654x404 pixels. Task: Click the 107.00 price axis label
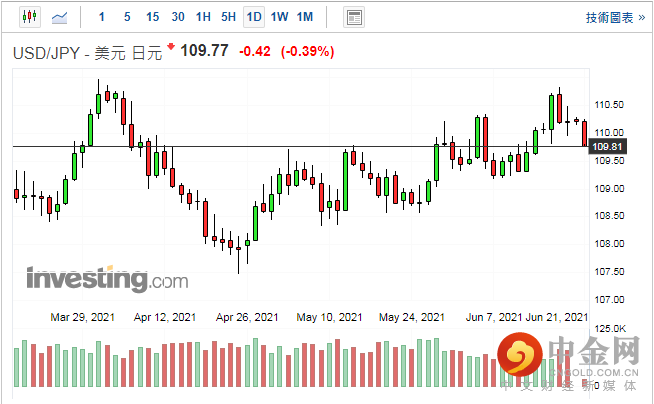609,299
